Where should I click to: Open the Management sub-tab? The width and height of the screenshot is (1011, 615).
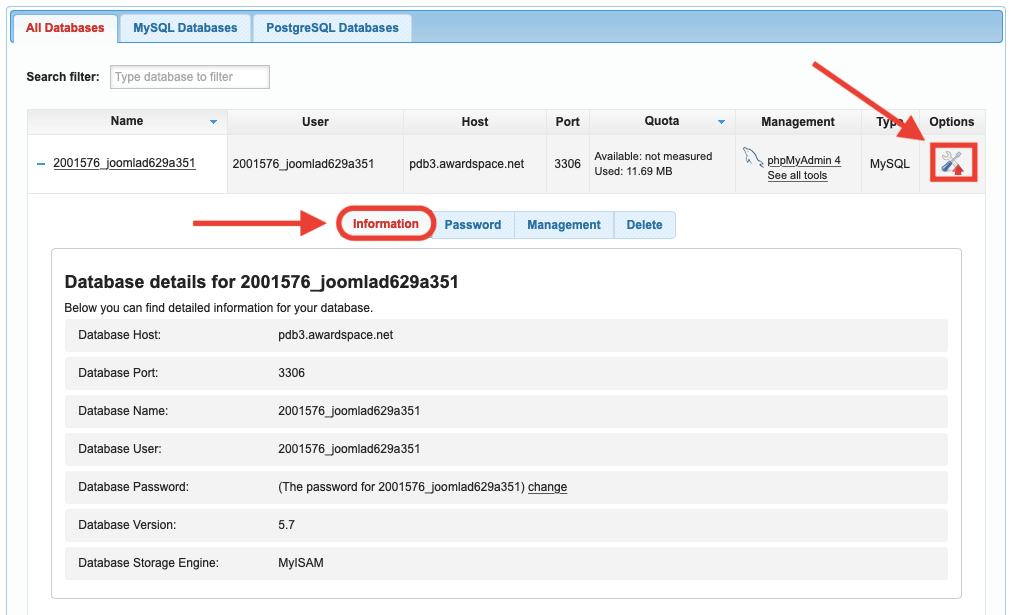563,225
